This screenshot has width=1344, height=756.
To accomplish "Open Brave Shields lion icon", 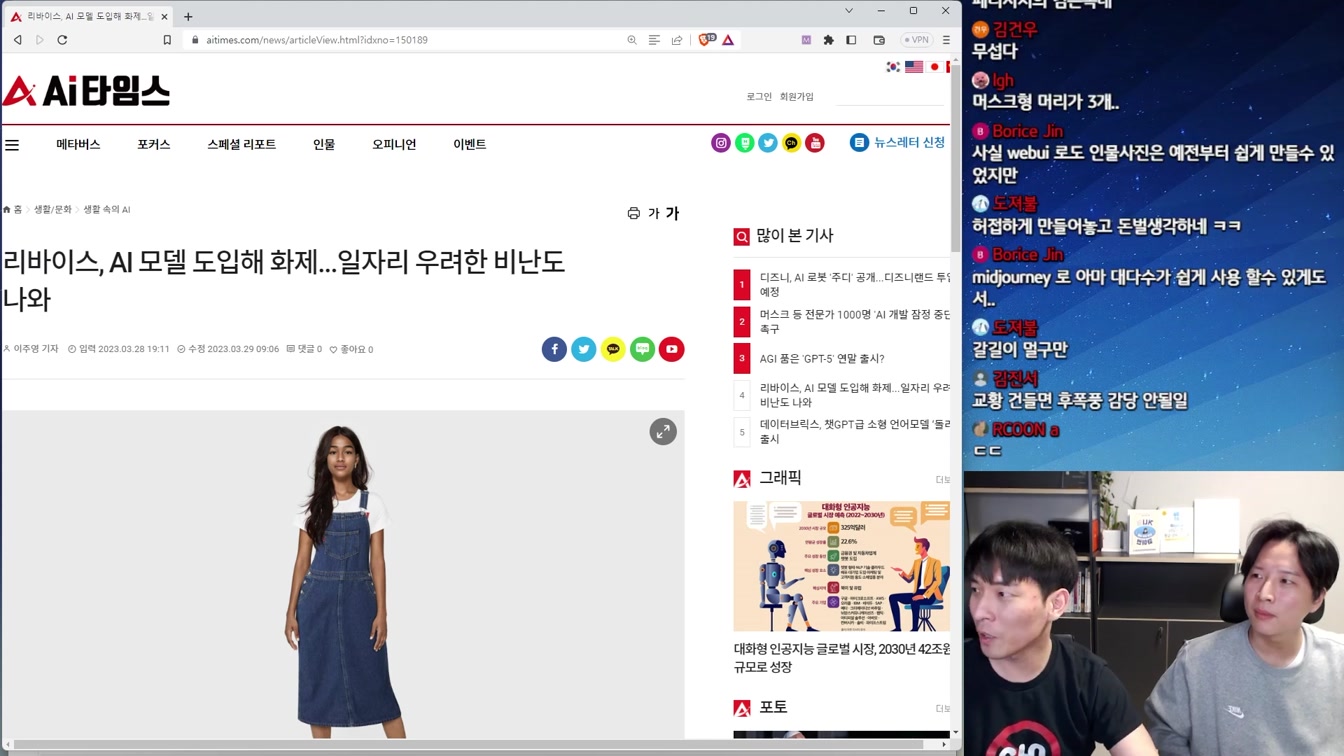I will pyautogui.click(x=706, y=40).
